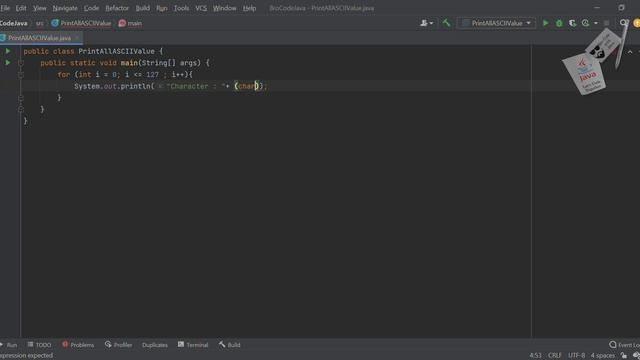
Task: Open the Tools menu
Action: coord(181,8)
